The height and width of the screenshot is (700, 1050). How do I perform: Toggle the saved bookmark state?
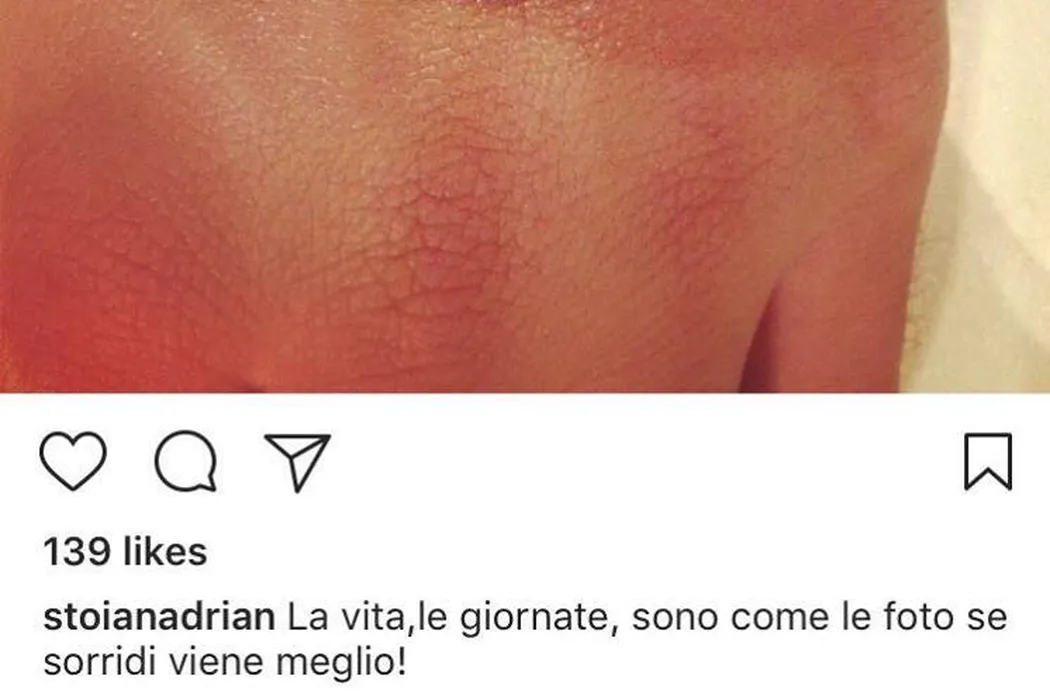click(988, 462)
